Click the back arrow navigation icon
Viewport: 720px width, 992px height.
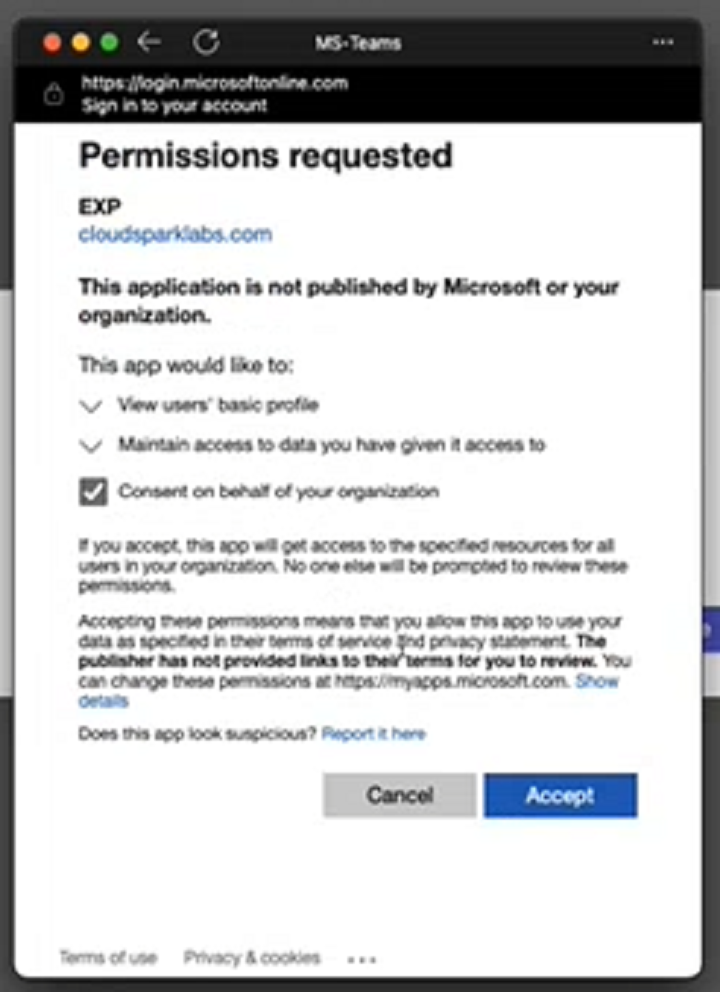[x=148, y=43]
